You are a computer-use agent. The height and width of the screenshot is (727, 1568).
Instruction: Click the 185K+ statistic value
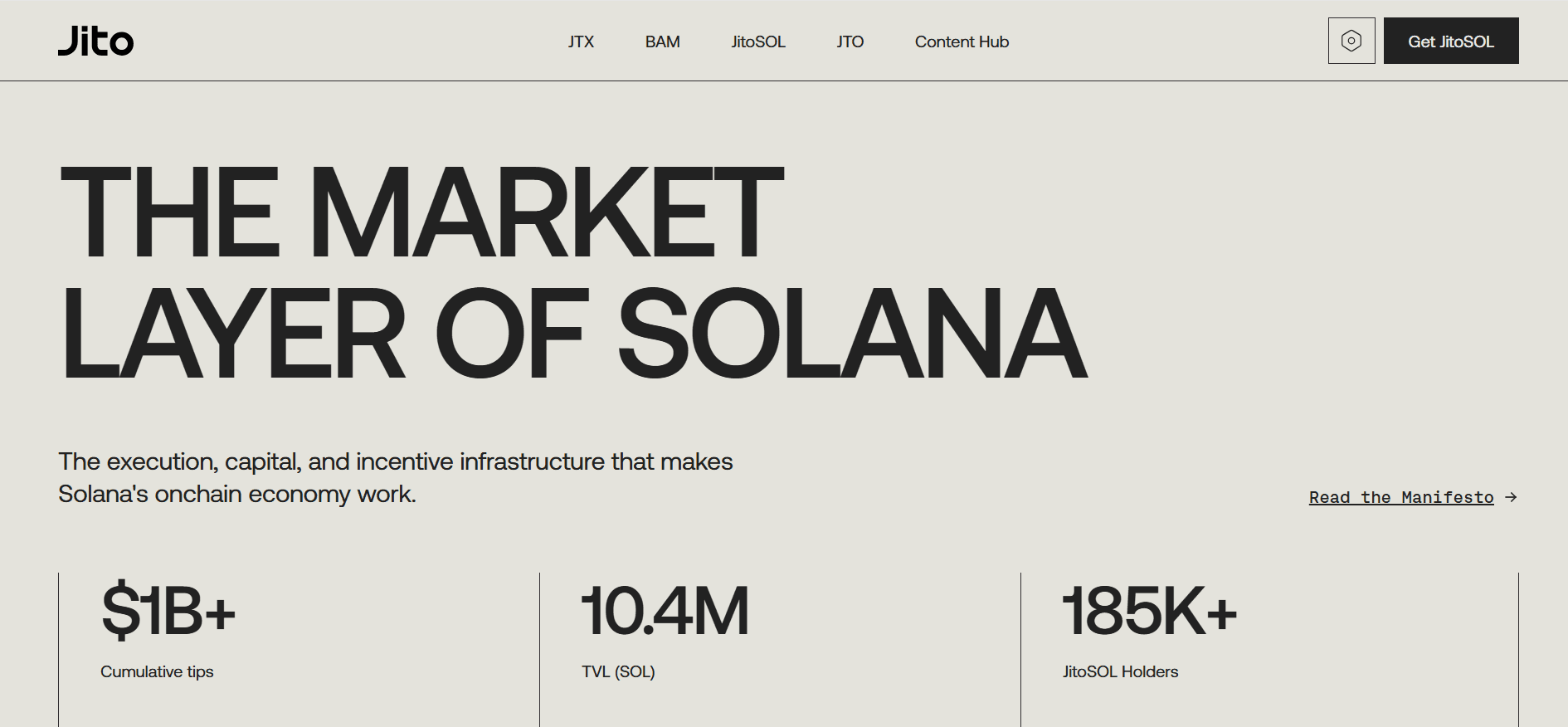click(1150, 611)
